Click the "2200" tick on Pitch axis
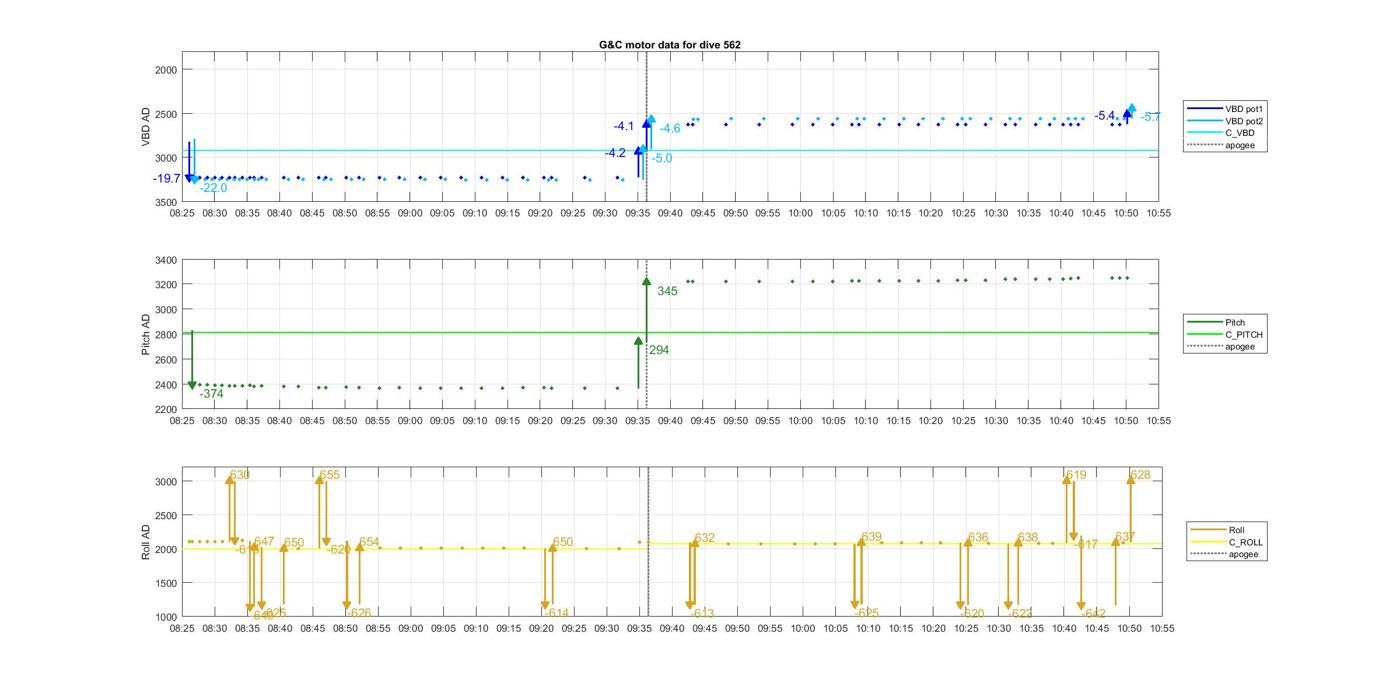Image resolution: width=1400 pixels, height=693 pixels. [x=166, y=410]
